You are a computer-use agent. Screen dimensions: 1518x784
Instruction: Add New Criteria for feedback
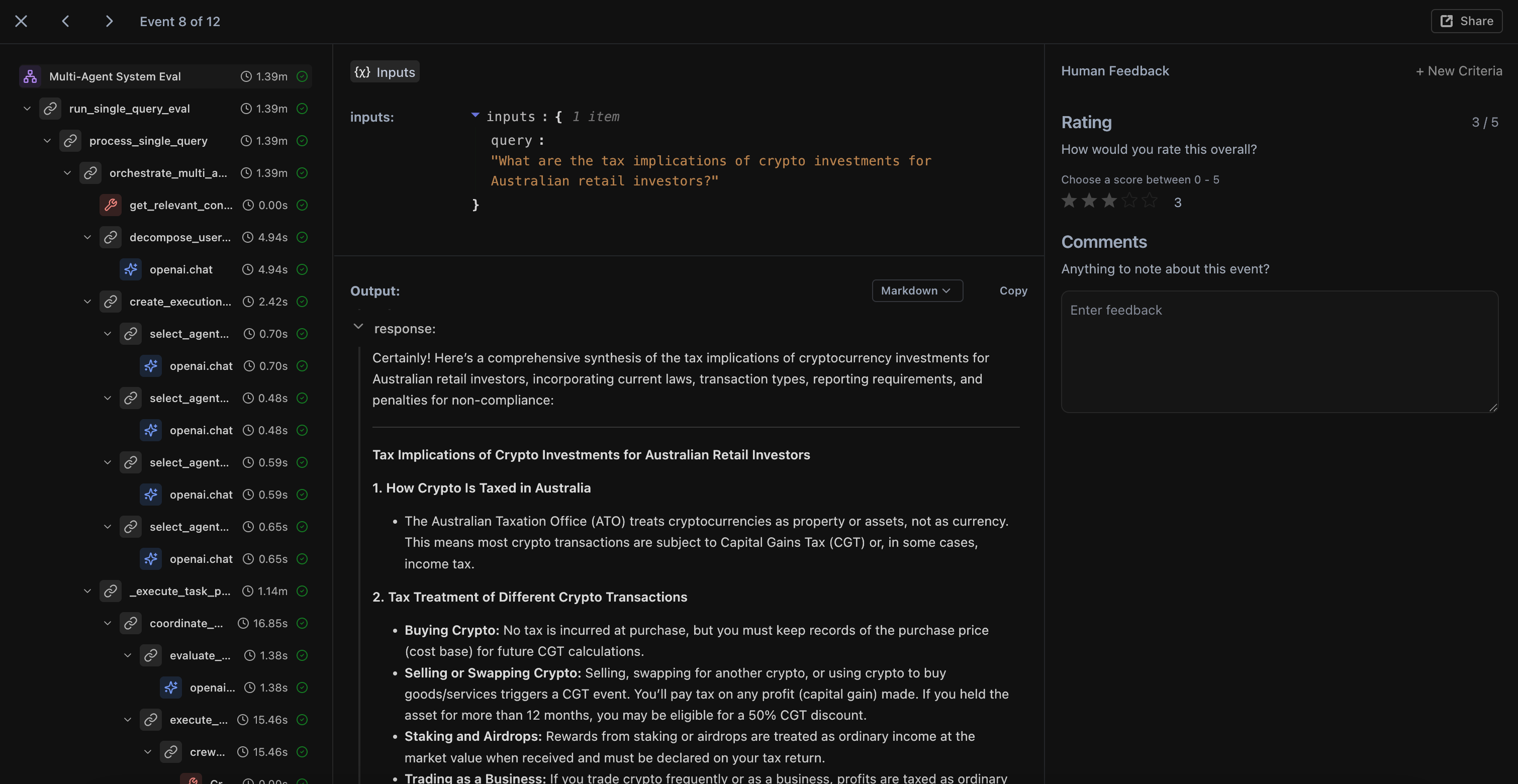click(x=1459, y=71)
